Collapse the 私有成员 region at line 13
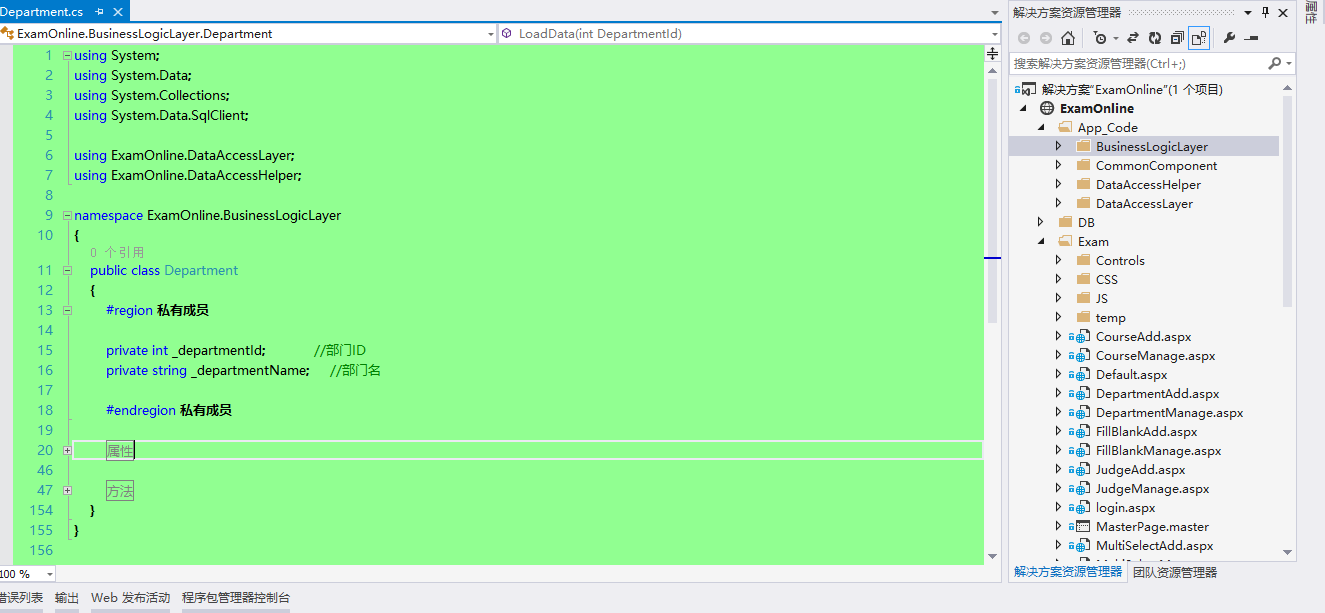The height and width of the screenshot is (613, 1325). pyautogui.click(x=67, y=310)
